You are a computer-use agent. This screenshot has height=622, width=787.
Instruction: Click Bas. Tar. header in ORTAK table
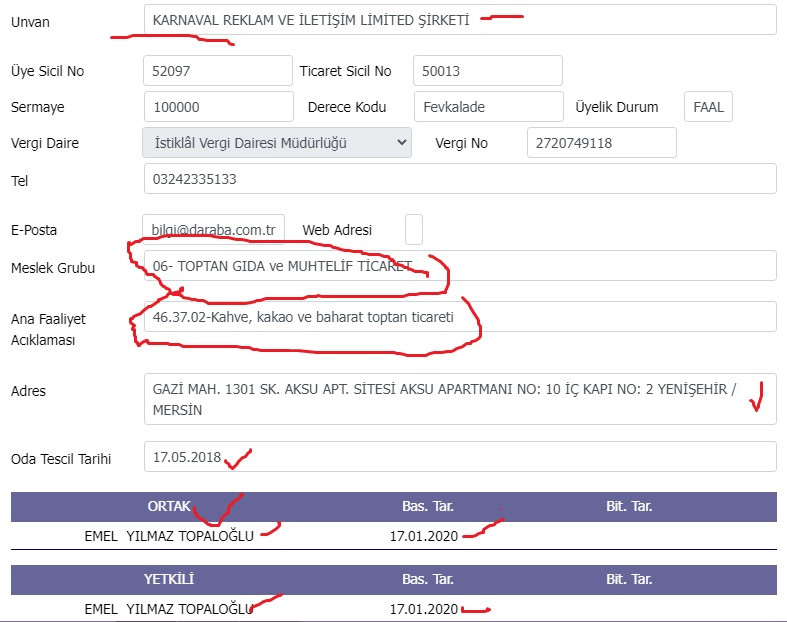pos(428,506)
